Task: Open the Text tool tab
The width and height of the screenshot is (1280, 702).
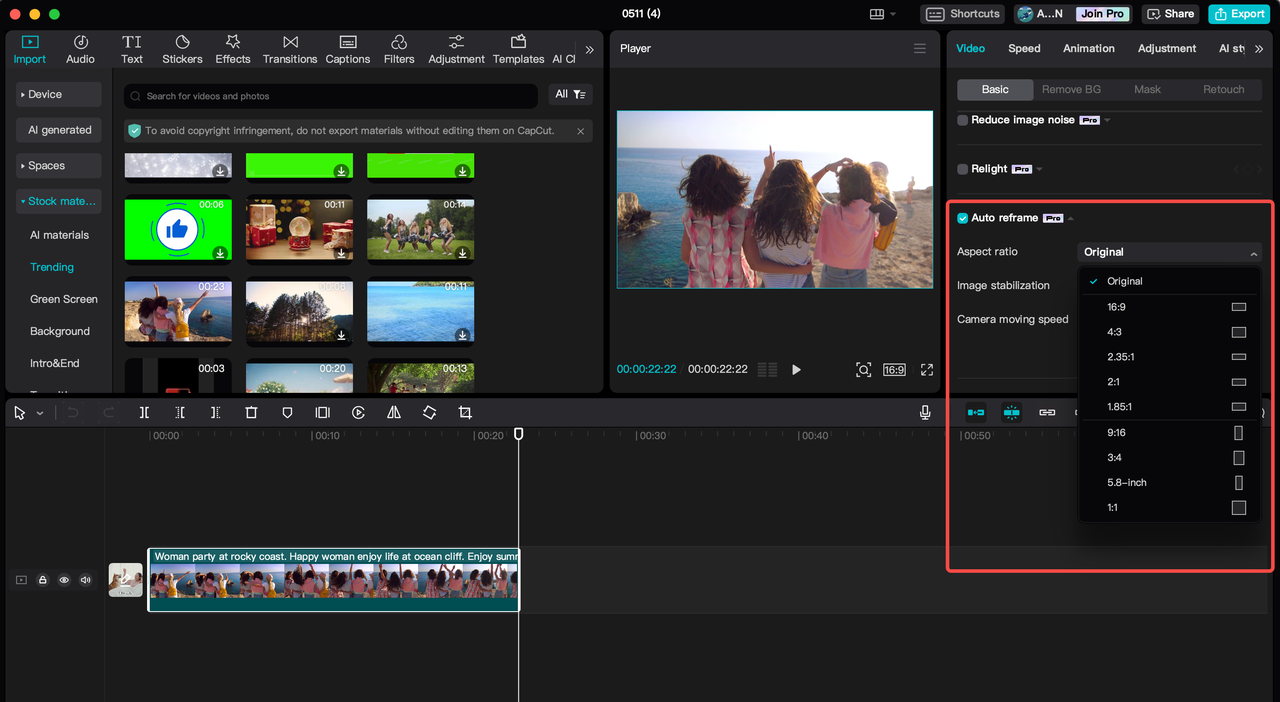Action: pos(132,49)
